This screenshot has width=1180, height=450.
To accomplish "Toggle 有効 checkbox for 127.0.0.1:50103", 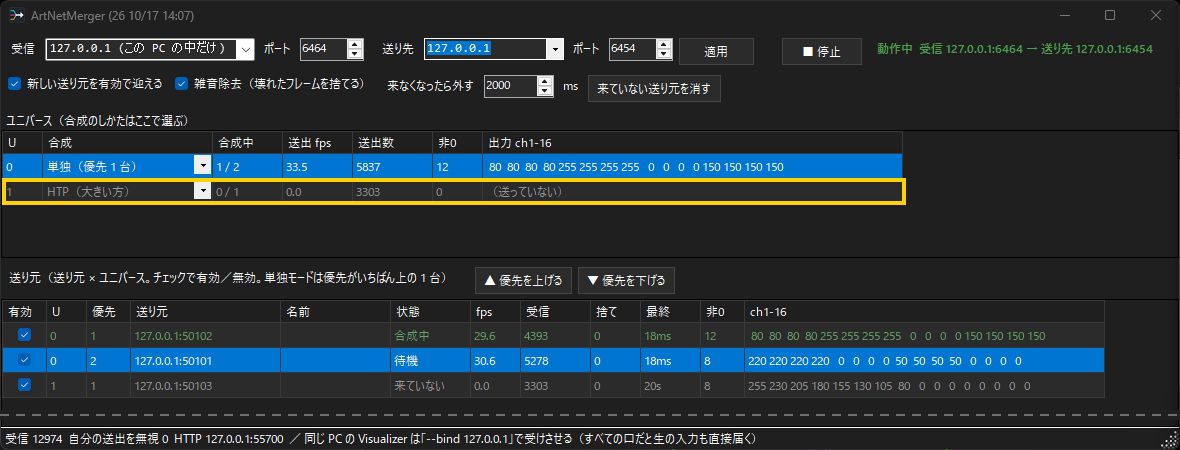I will 24,385.
